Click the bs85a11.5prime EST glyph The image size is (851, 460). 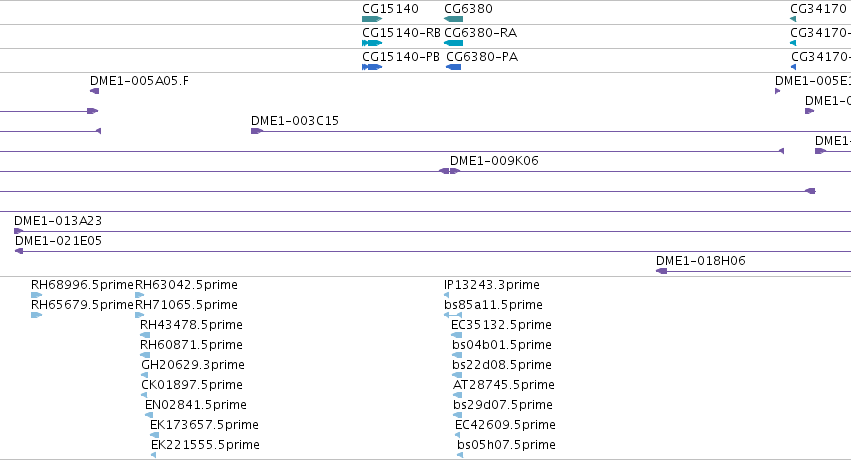coord(453,315)
